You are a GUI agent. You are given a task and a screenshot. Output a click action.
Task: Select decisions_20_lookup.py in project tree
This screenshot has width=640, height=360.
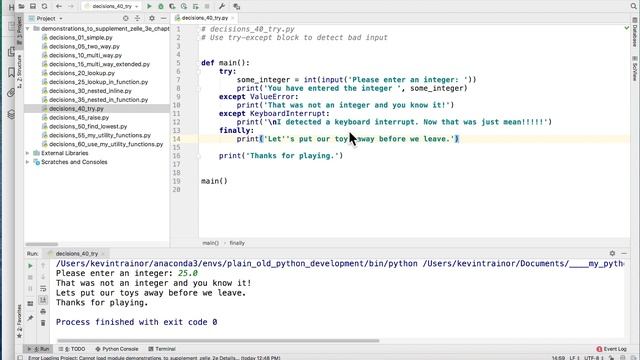pyautogui.click(x=82, y=73)
